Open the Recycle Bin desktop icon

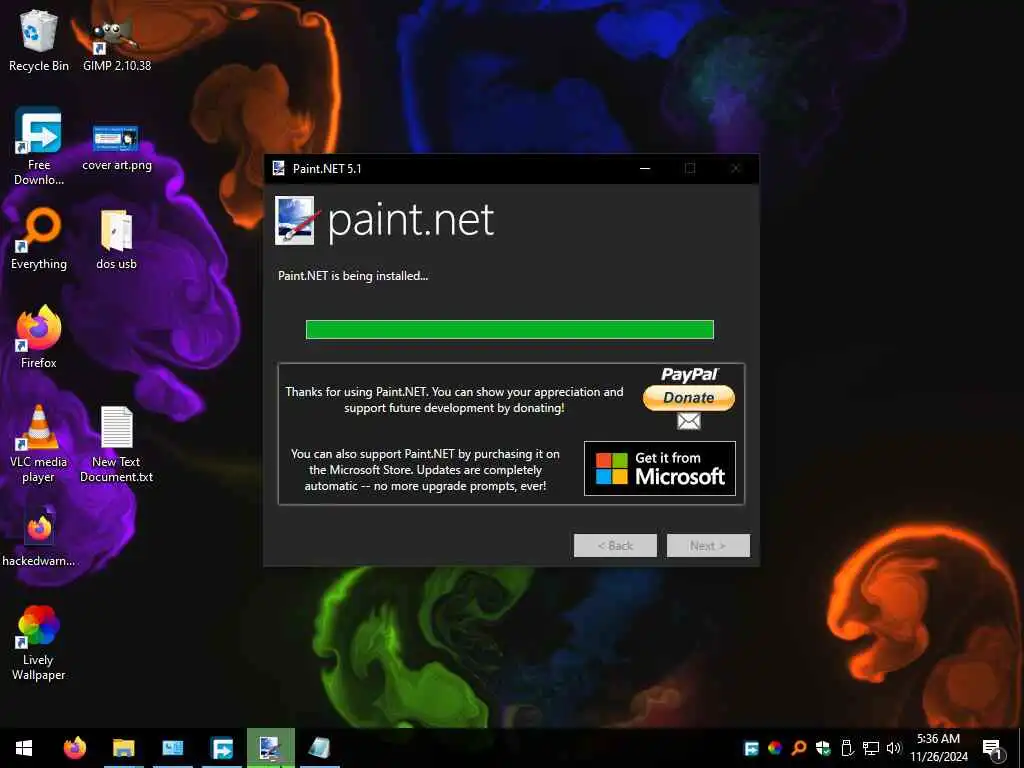click(x=39, y=40)
